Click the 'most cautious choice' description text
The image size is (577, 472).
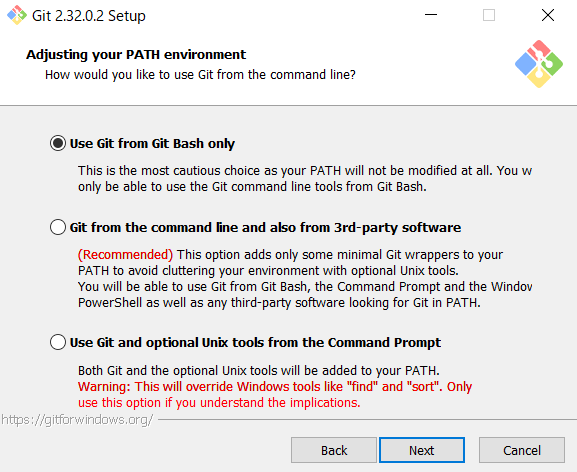coord(305,178)
